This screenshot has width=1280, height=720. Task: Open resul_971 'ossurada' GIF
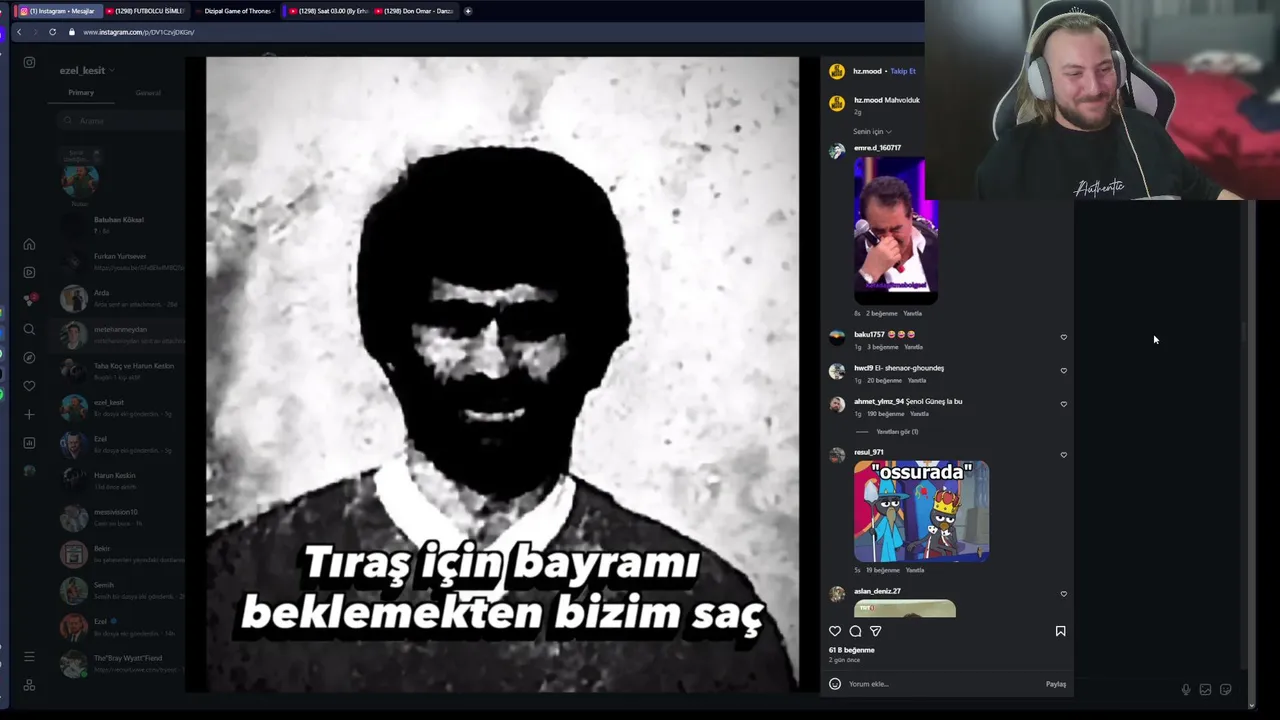921,511
